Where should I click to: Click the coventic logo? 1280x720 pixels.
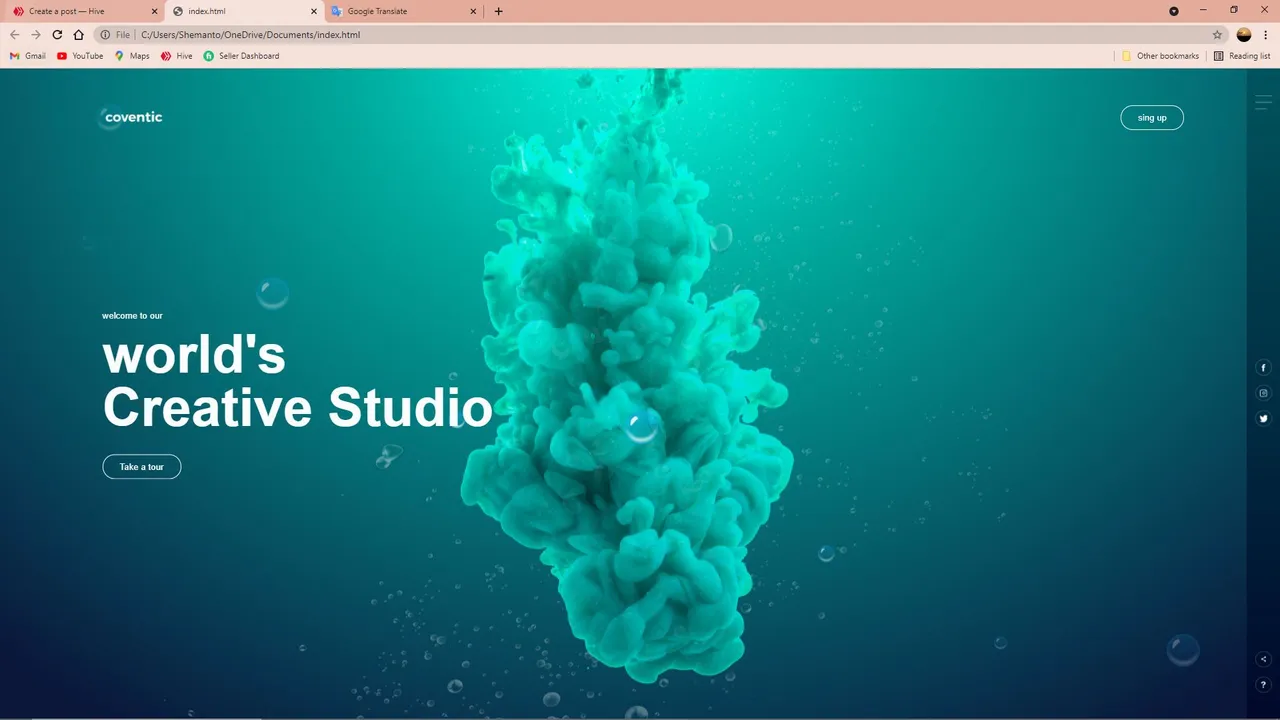(131, 117)
